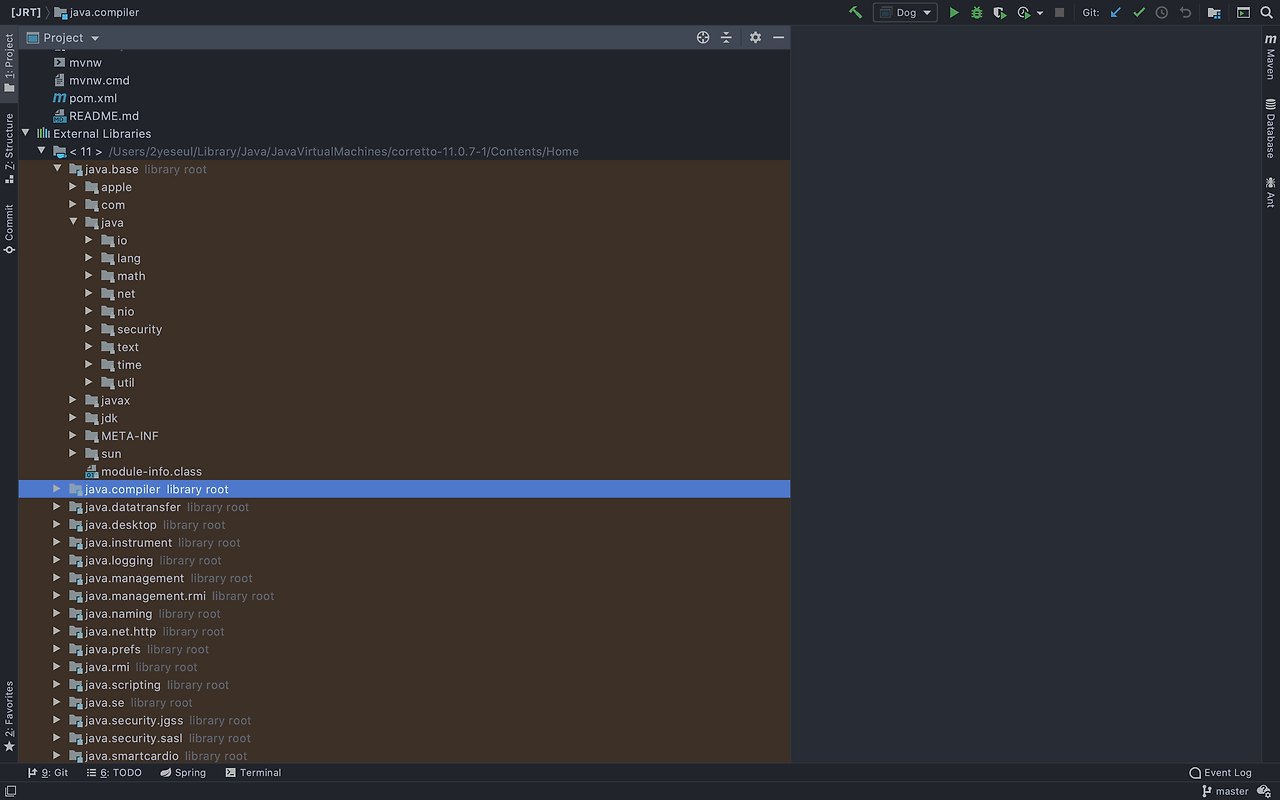Open the Maven tool window

pos(1271,56)
